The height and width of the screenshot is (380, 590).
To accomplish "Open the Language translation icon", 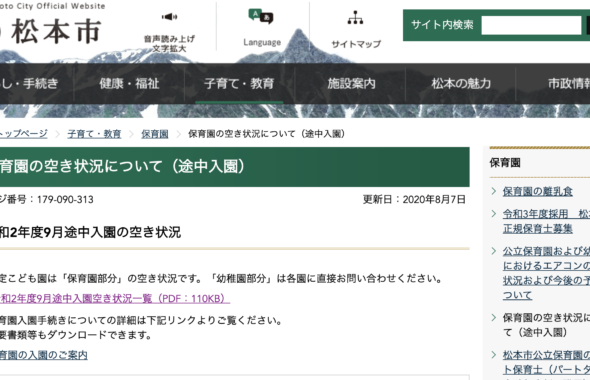I will [261, 17].
